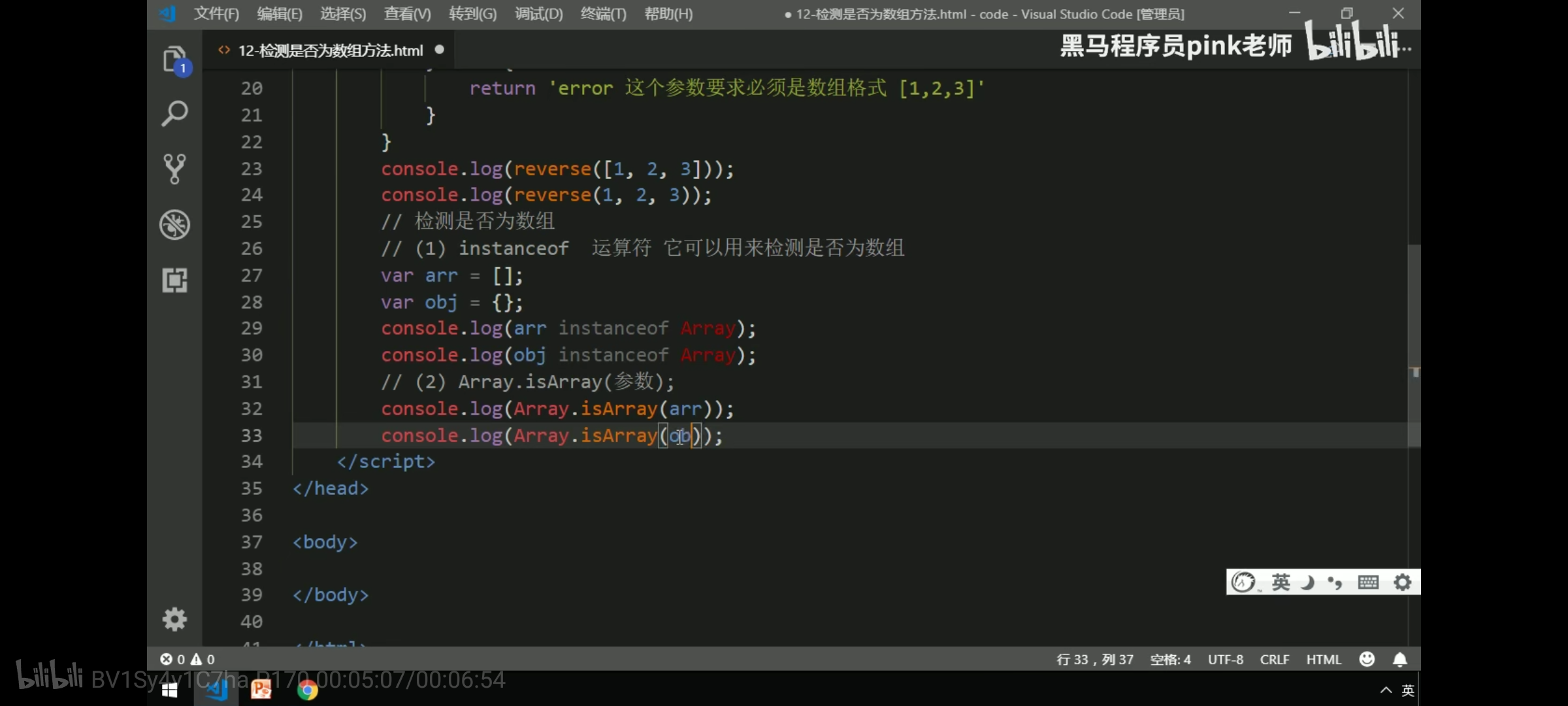Open the Source Control view
1568x706 pixels.
pos(174,169)
